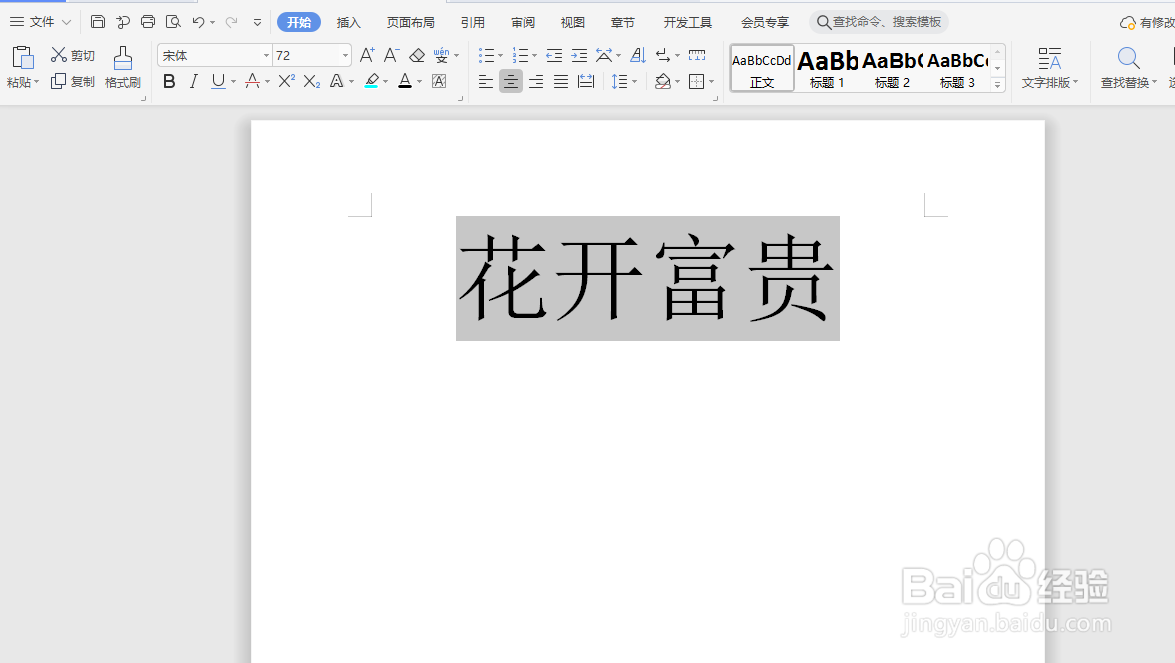Toggle Underline formatting
The image size is (1175, 663).
click(218, 81)
